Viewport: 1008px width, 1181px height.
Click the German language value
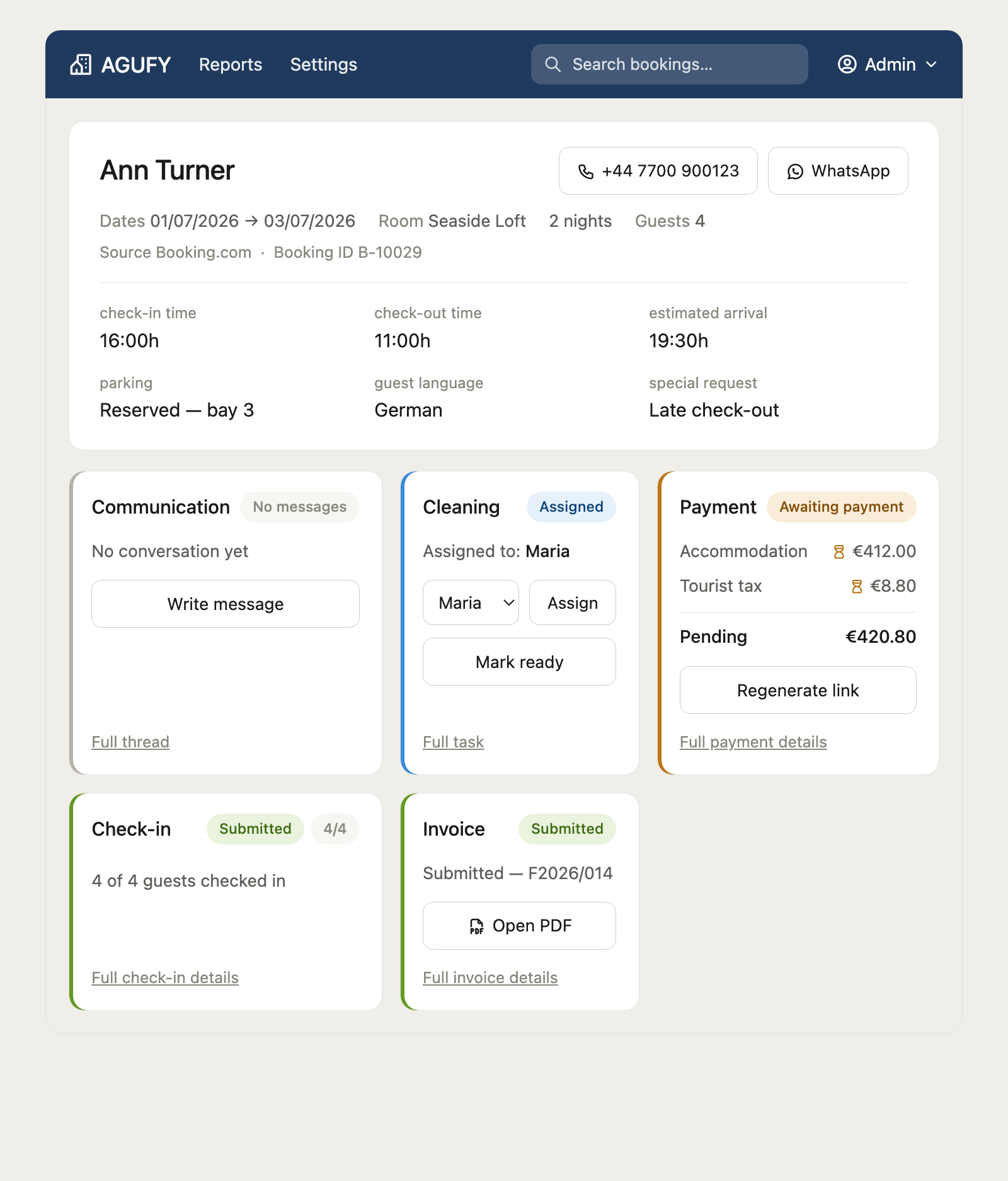(408, 410)
